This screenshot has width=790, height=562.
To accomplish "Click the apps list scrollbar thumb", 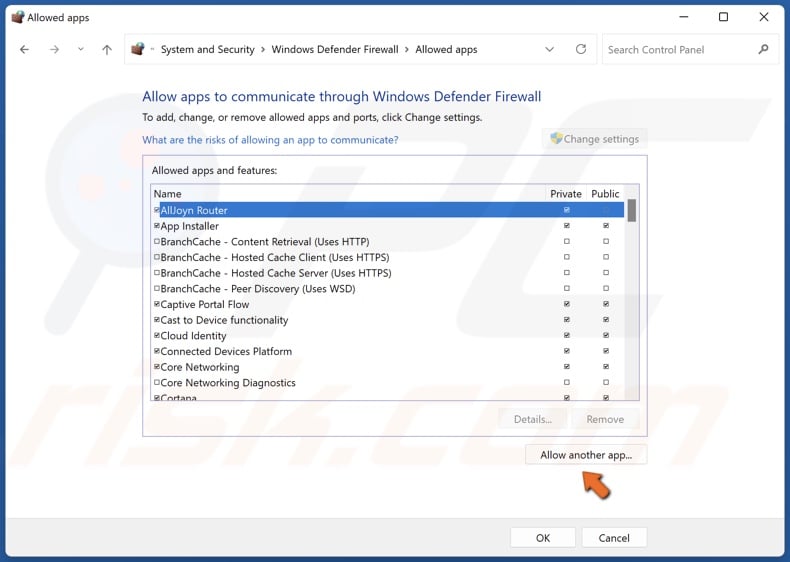I will coord(632,210).
